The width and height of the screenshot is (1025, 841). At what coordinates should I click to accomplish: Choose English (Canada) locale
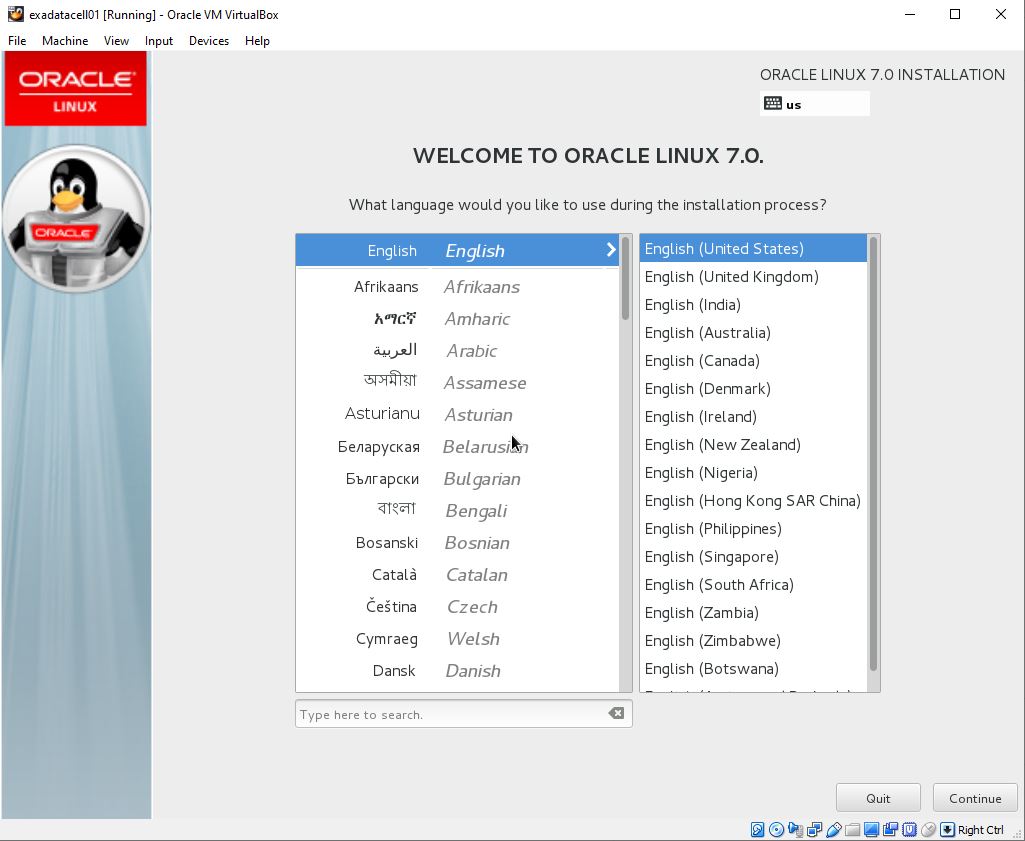point(753,361)
